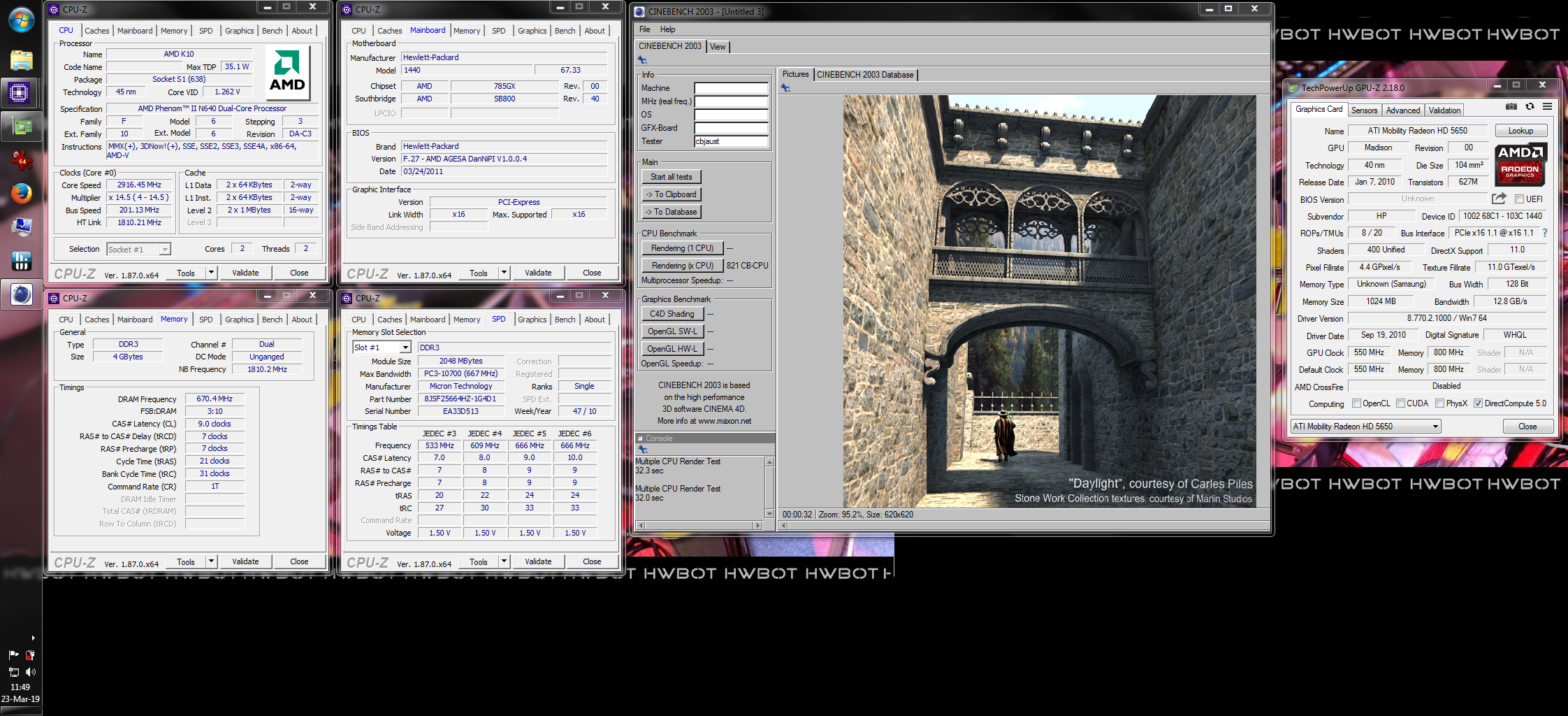This screenshot has height=716, width=1568.
Task: Click the CPU-Z purple chip taskbar icon
Action: 19,92
